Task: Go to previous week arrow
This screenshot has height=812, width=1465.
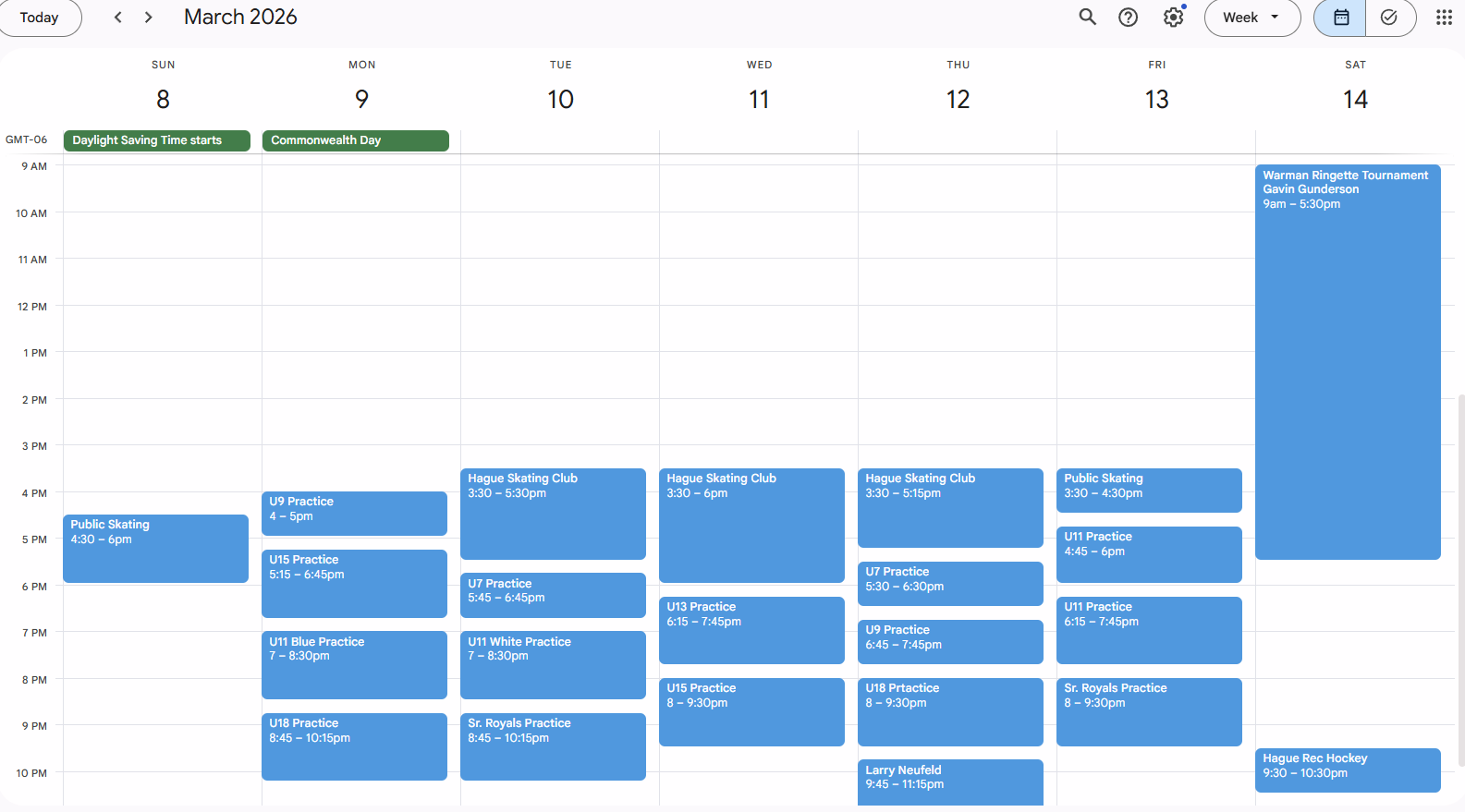Action: coord(118,18)
